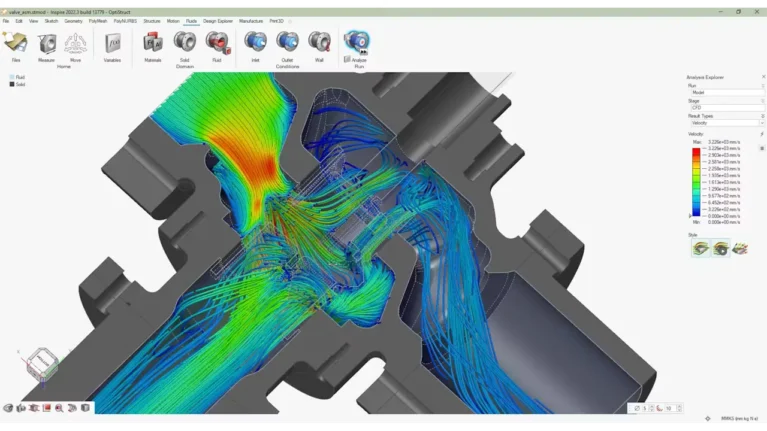Open the Edit menu
This screenshot has width=767, height=431.
(19, 21)
